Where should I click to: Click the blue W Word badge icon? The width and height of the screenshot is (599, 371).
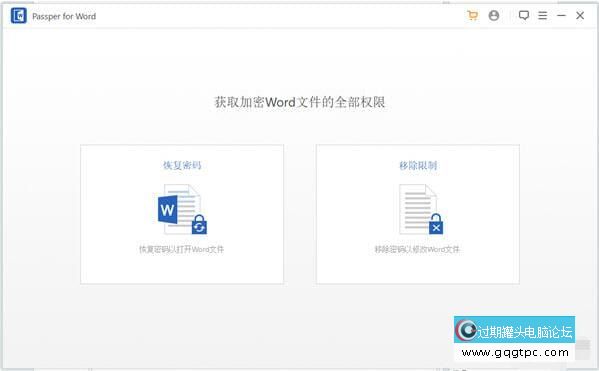point(167,209)
